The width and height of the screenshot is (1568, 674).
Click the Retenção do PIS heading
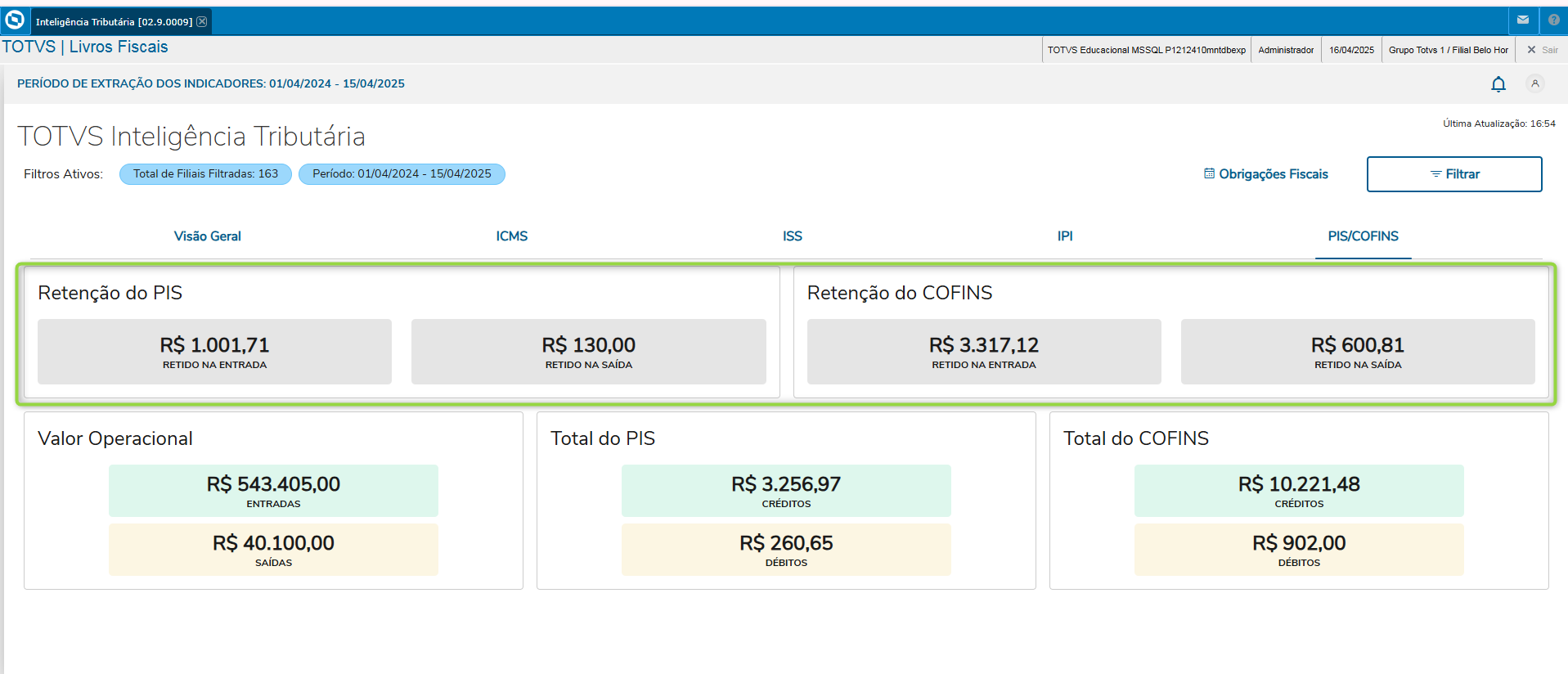tap(110, 293)
